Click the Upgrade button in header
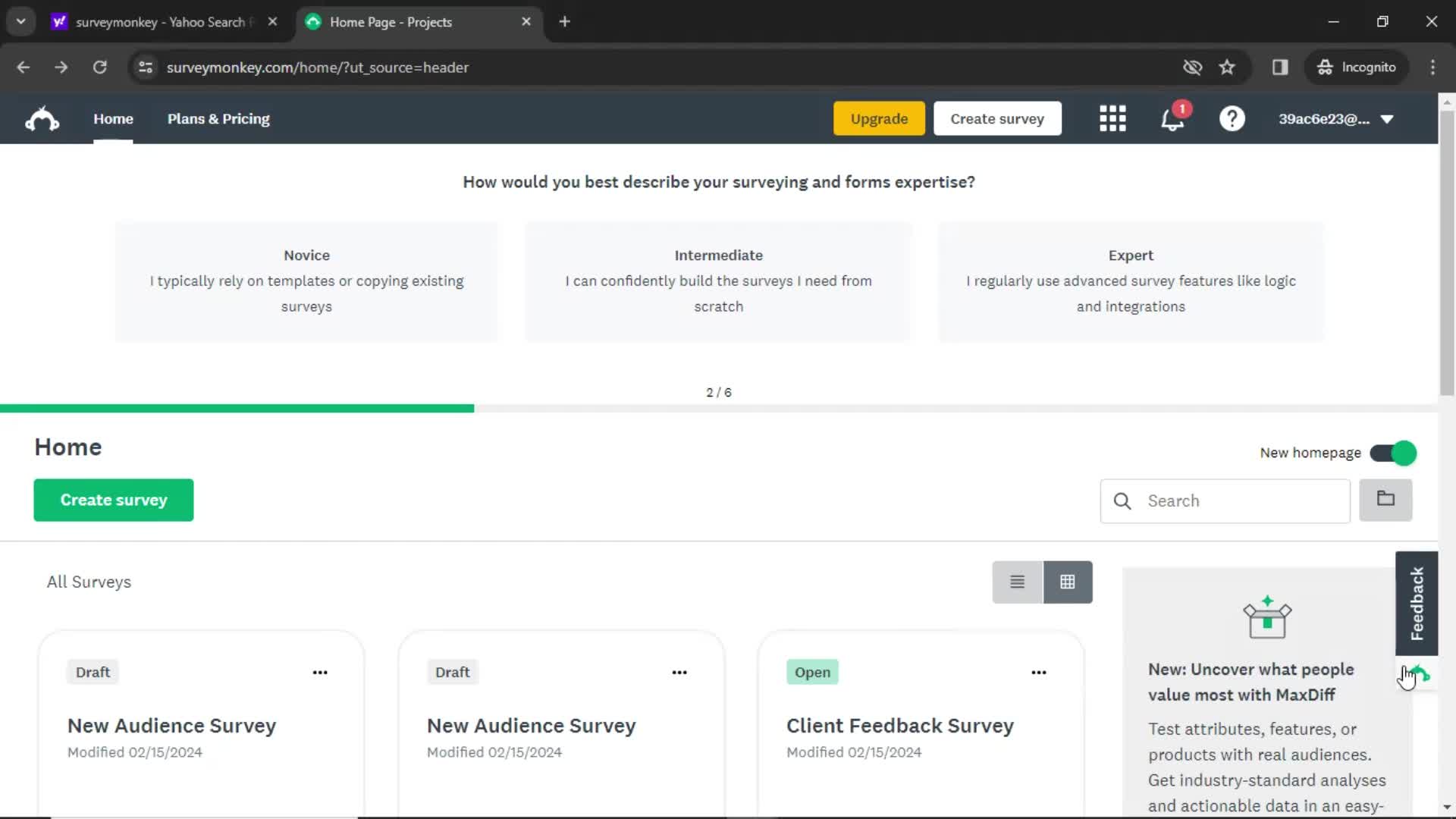 pos(878,118)
